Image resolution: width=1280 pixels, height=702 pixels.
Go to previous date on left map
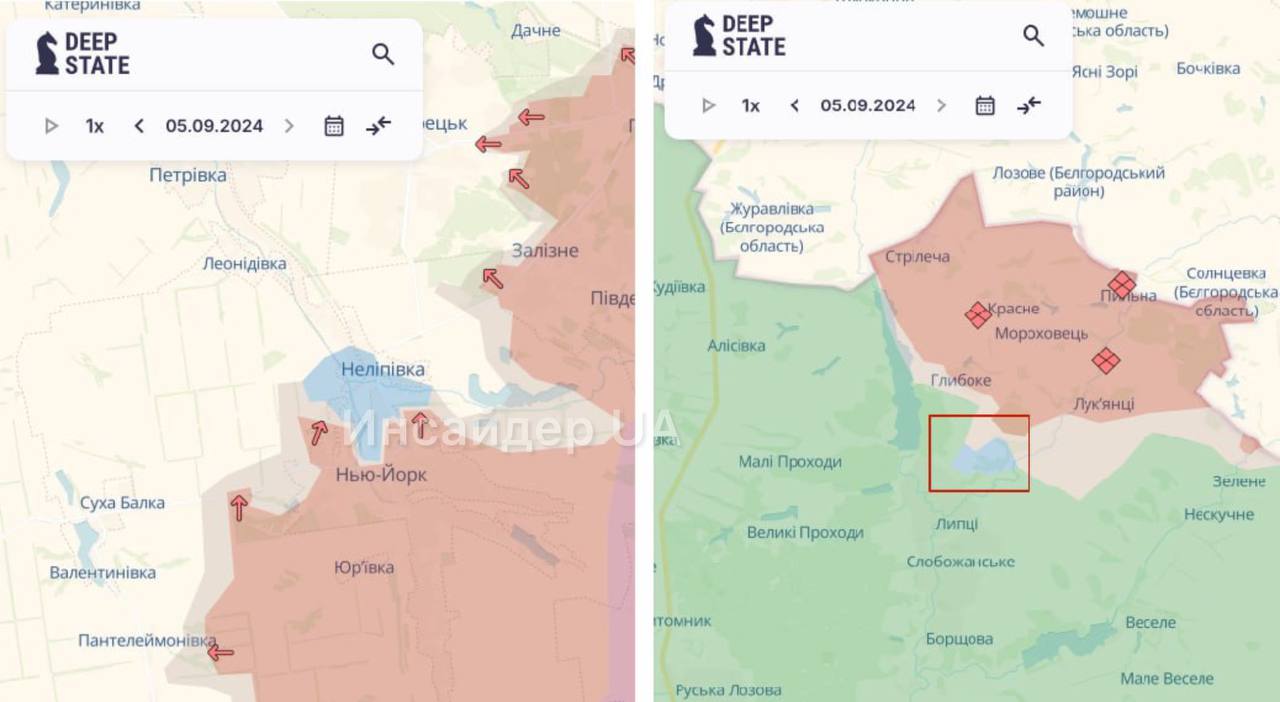[139, 126]
